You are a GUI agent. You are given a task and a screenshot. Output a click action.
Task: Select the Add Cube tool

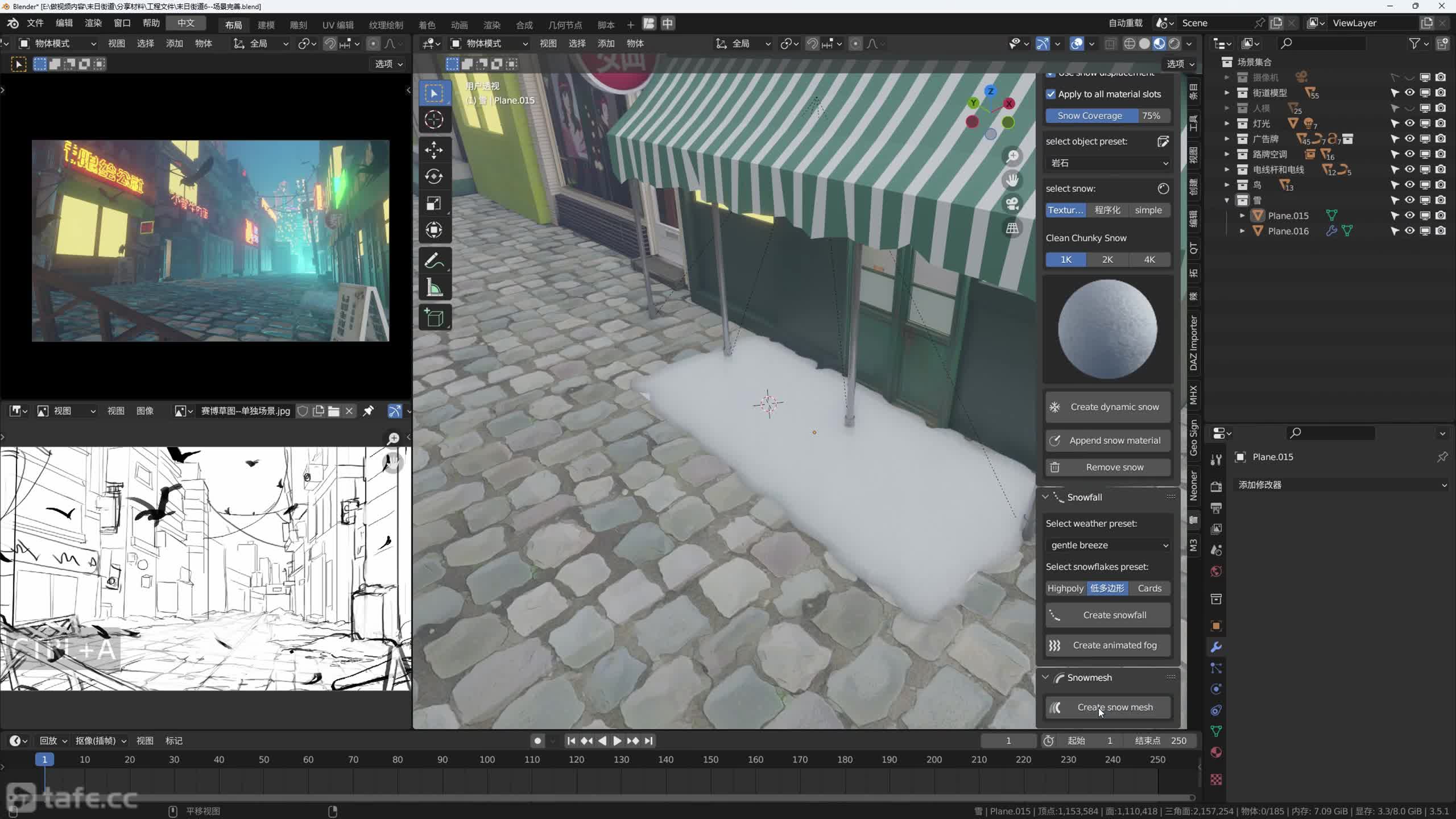point(434,318)
